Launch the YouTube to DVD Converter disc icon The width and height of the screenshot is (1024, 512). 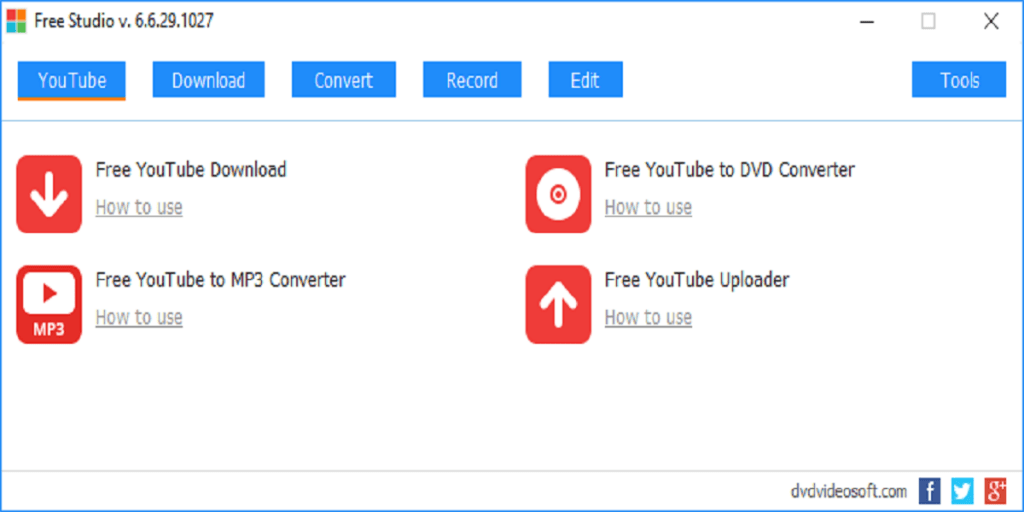coord(558,194)
